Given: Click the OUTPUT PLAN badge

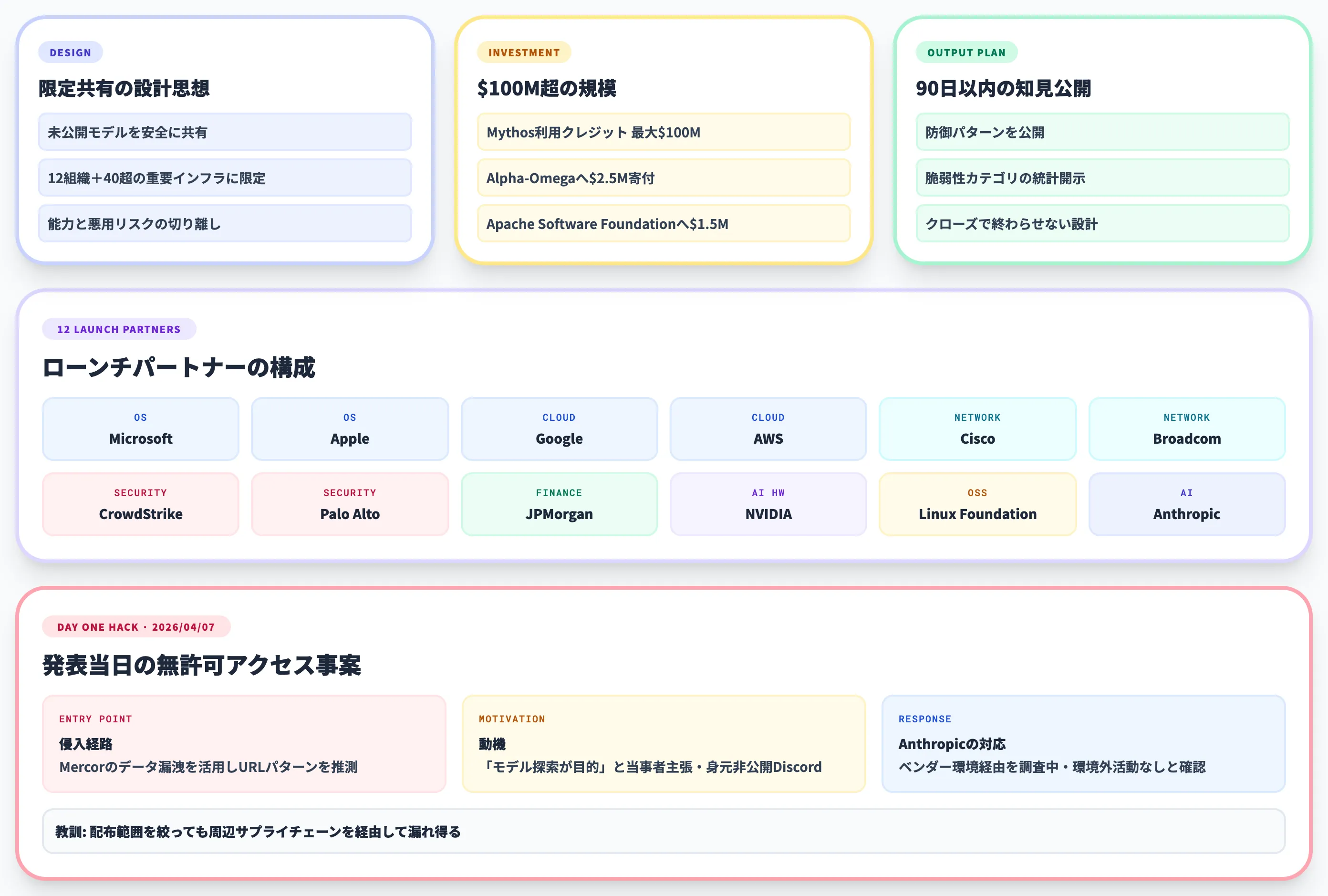Looking at the screenshot, I should 966,52.
